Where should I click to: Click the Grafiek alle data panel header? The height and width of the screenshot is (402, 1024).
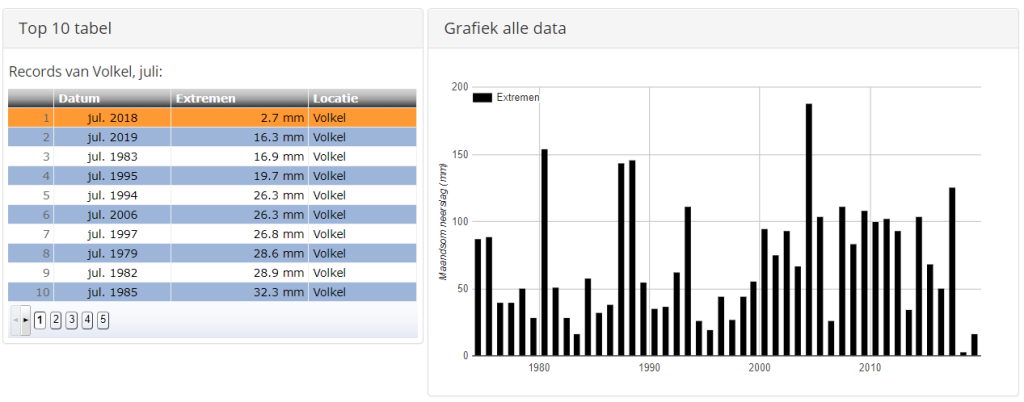click(x=724, y=29)
